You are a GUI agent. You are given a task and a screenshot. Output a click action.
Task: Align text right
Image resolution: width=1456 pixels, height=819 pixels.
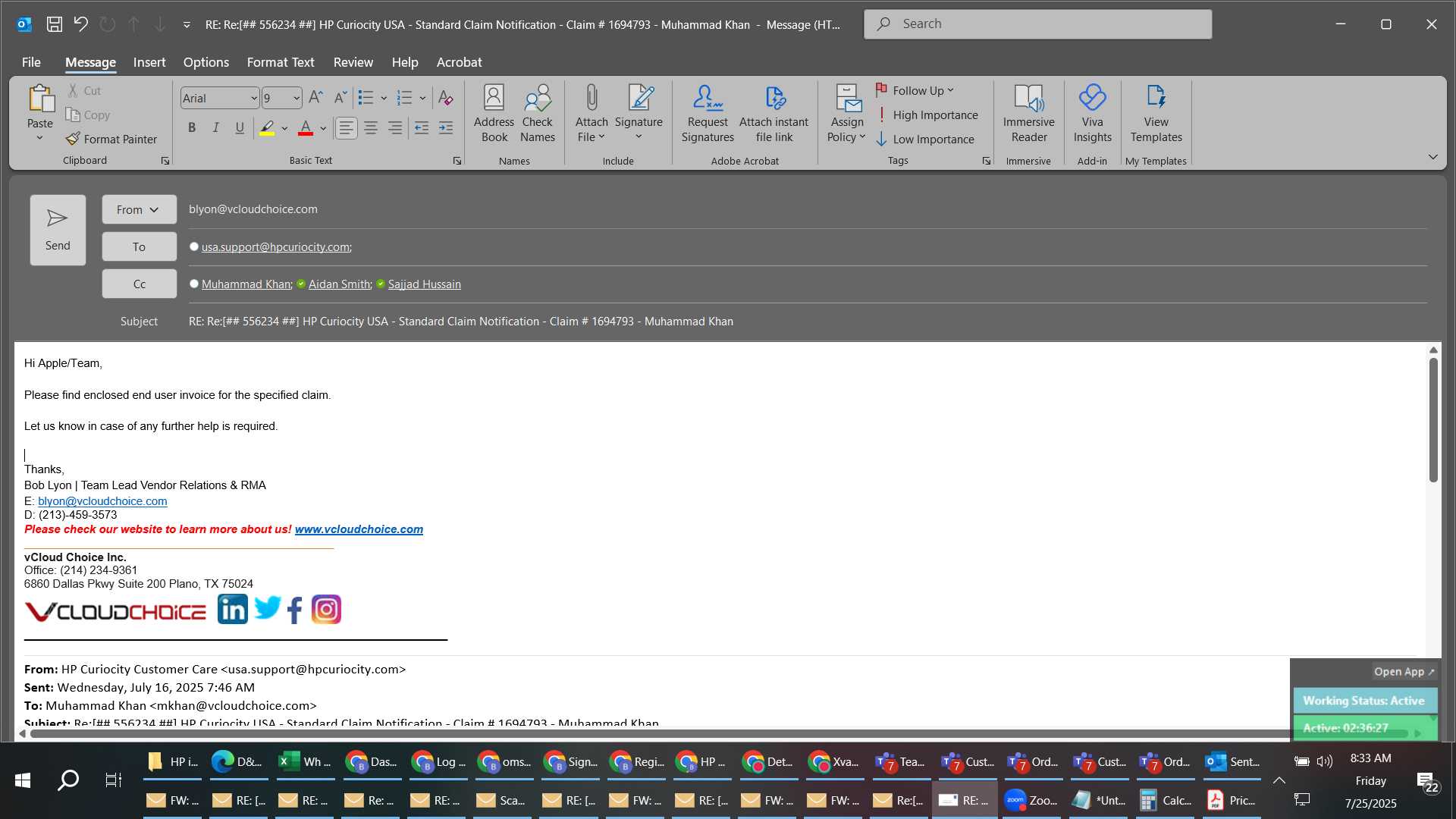pos(395,128)
